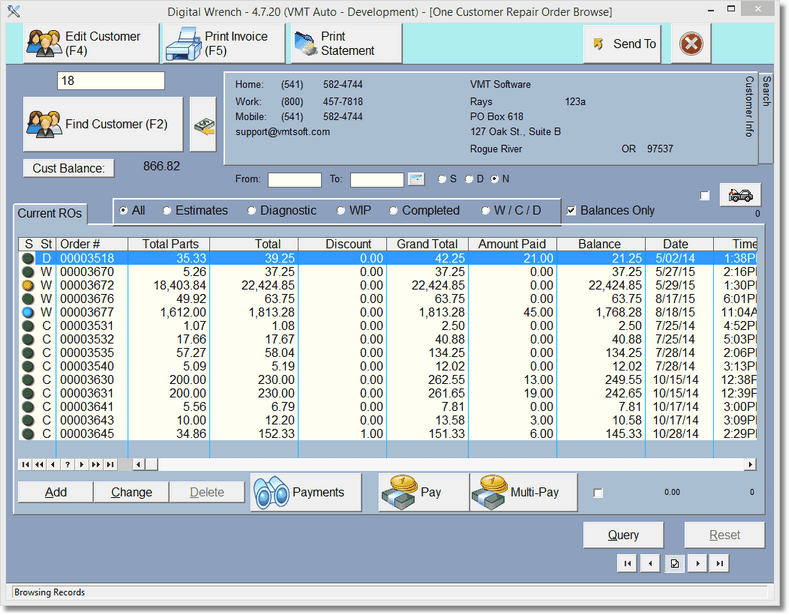Screen dimensions: 789x615
Task: Click the grid's horizontal scrollbar right arrow
Action: pos(750,465)
